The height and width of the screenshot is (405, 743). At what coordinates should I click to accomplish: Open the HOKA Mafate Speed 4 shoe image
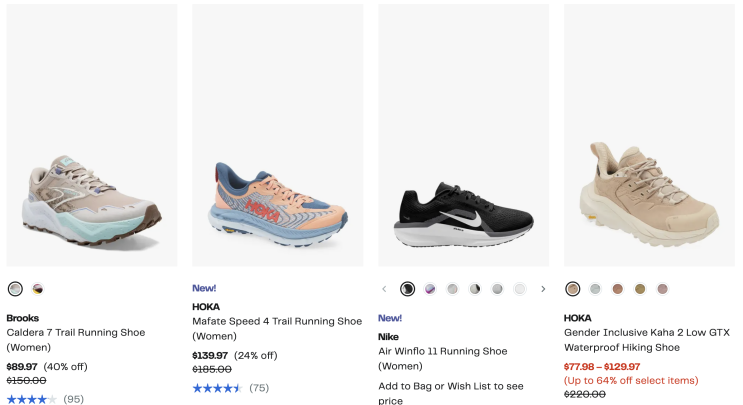(x=277, y=135)
